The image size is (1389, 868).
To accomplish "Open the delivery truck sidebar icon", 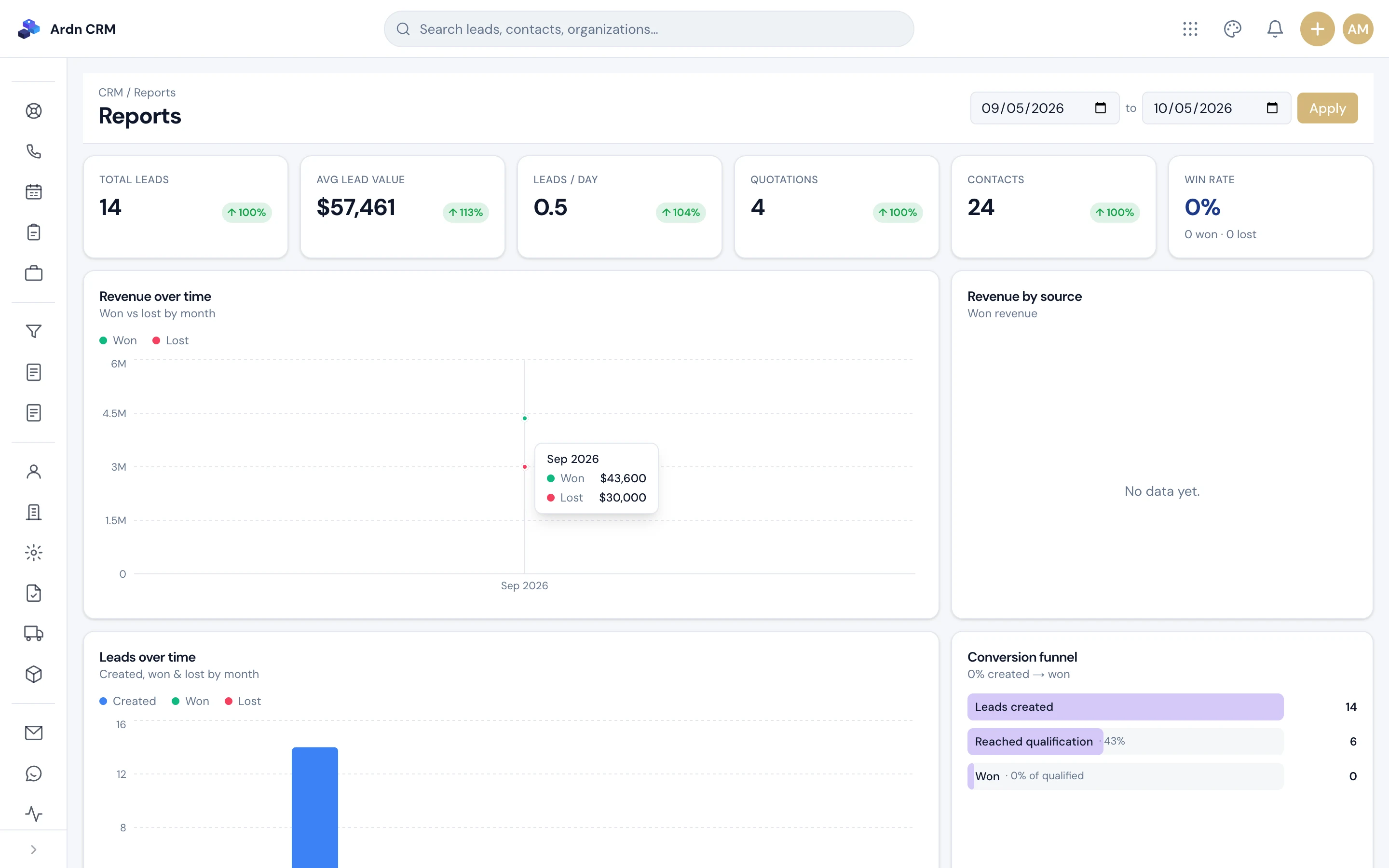I will click(x=34, y=634).
